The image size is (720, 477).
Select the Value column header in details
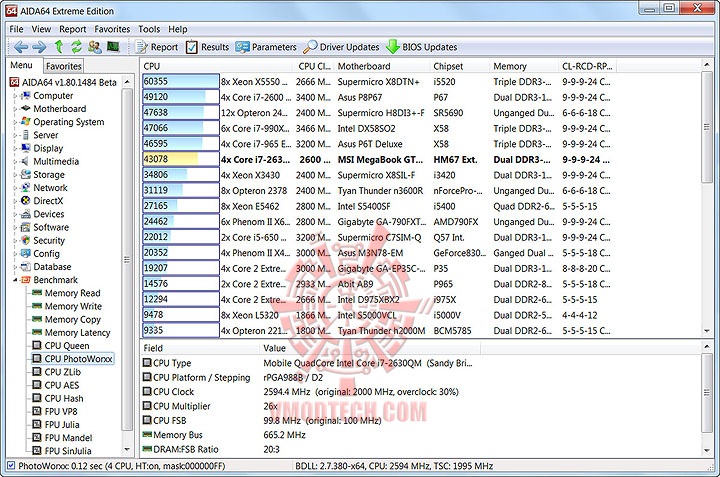(x=370, y=348)
